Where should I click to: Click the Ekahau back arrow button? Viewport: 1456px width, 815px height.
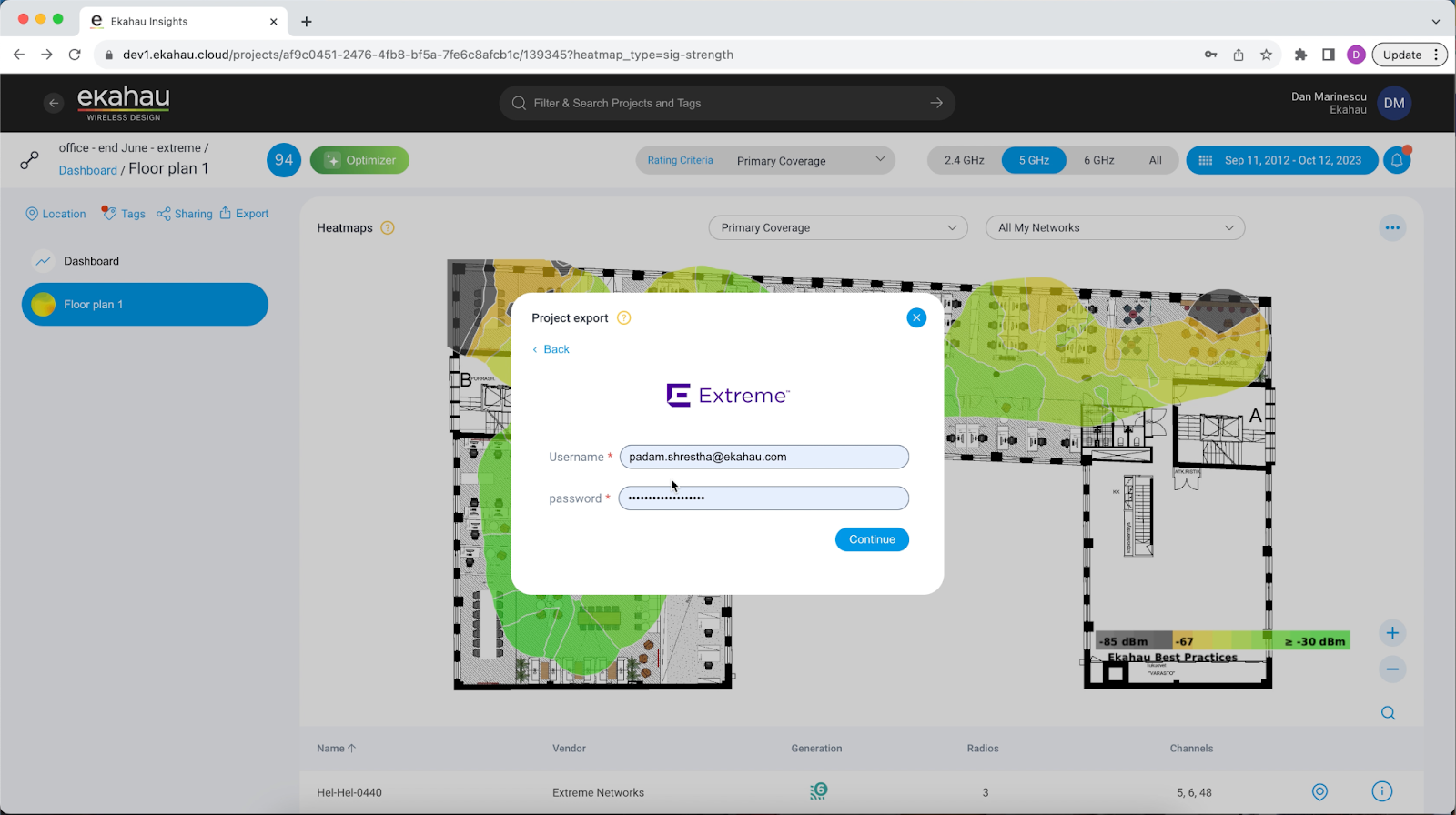coord(54,103)
